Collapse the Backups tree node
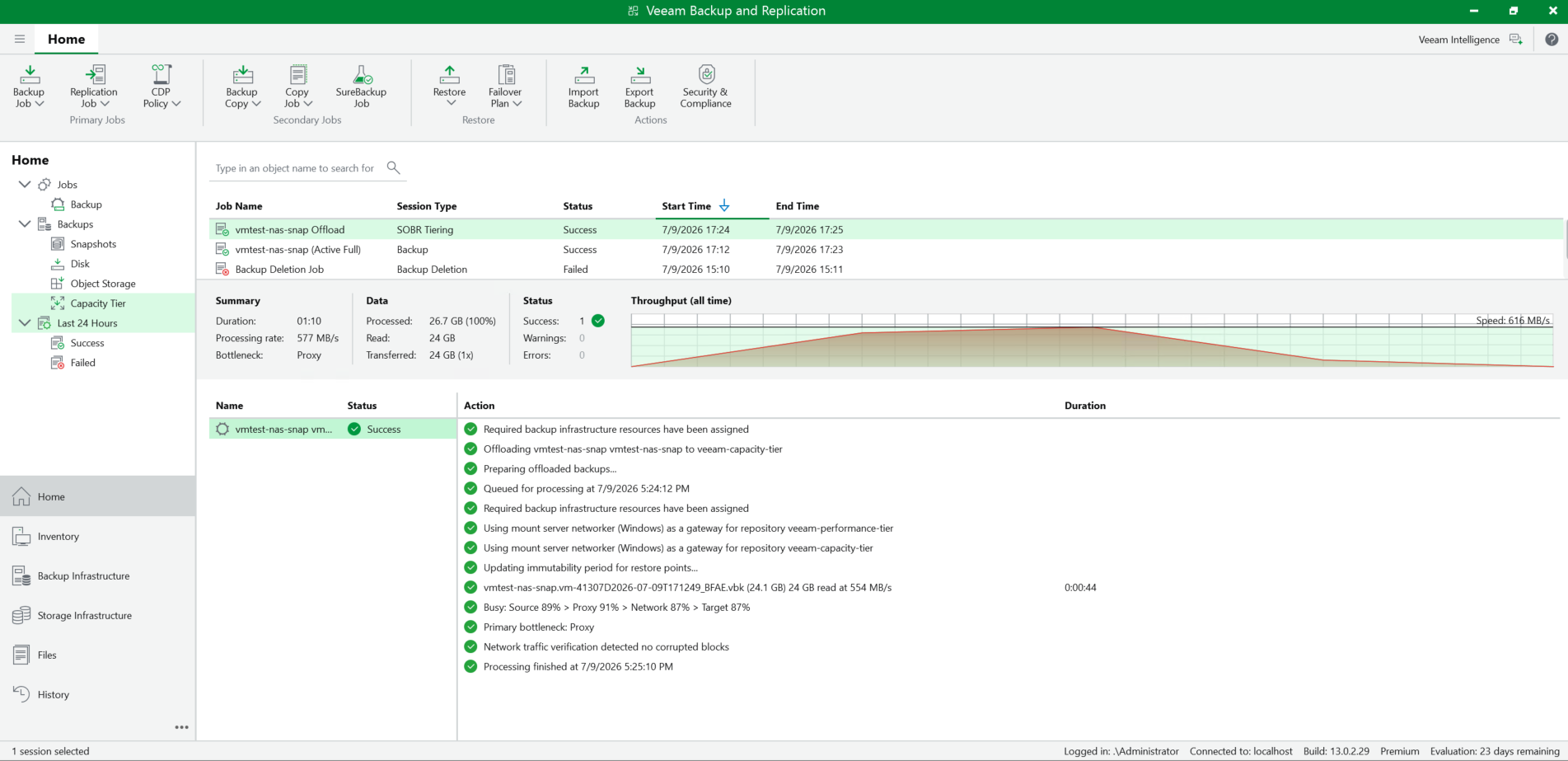1568x761 pixels. click(25, 224)
